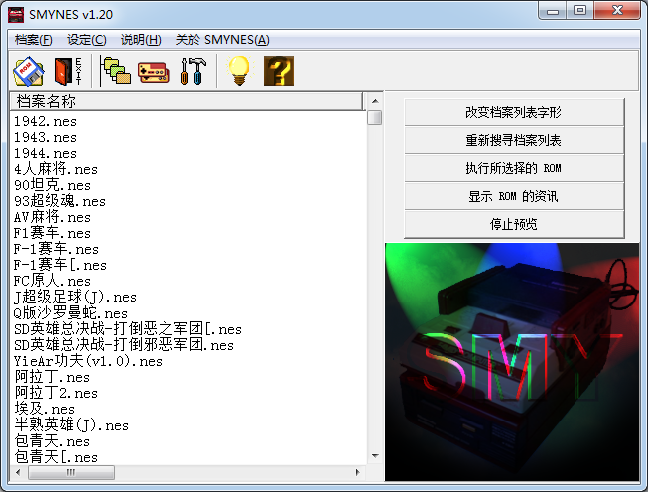Select 1944.nes in the file list
The width and height of the screenshot is (648, 492).
pos(45,153)
